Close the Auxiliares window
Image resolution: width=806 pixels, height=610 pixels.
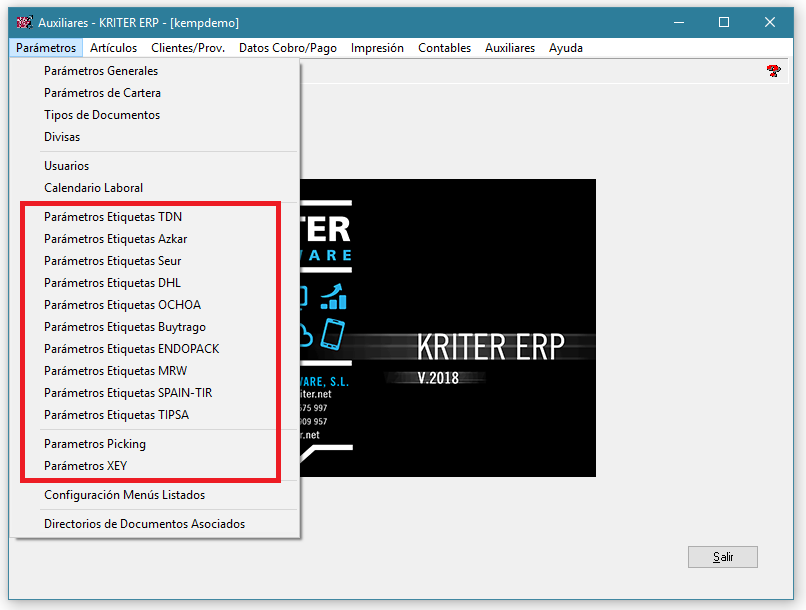coord(770,23)
